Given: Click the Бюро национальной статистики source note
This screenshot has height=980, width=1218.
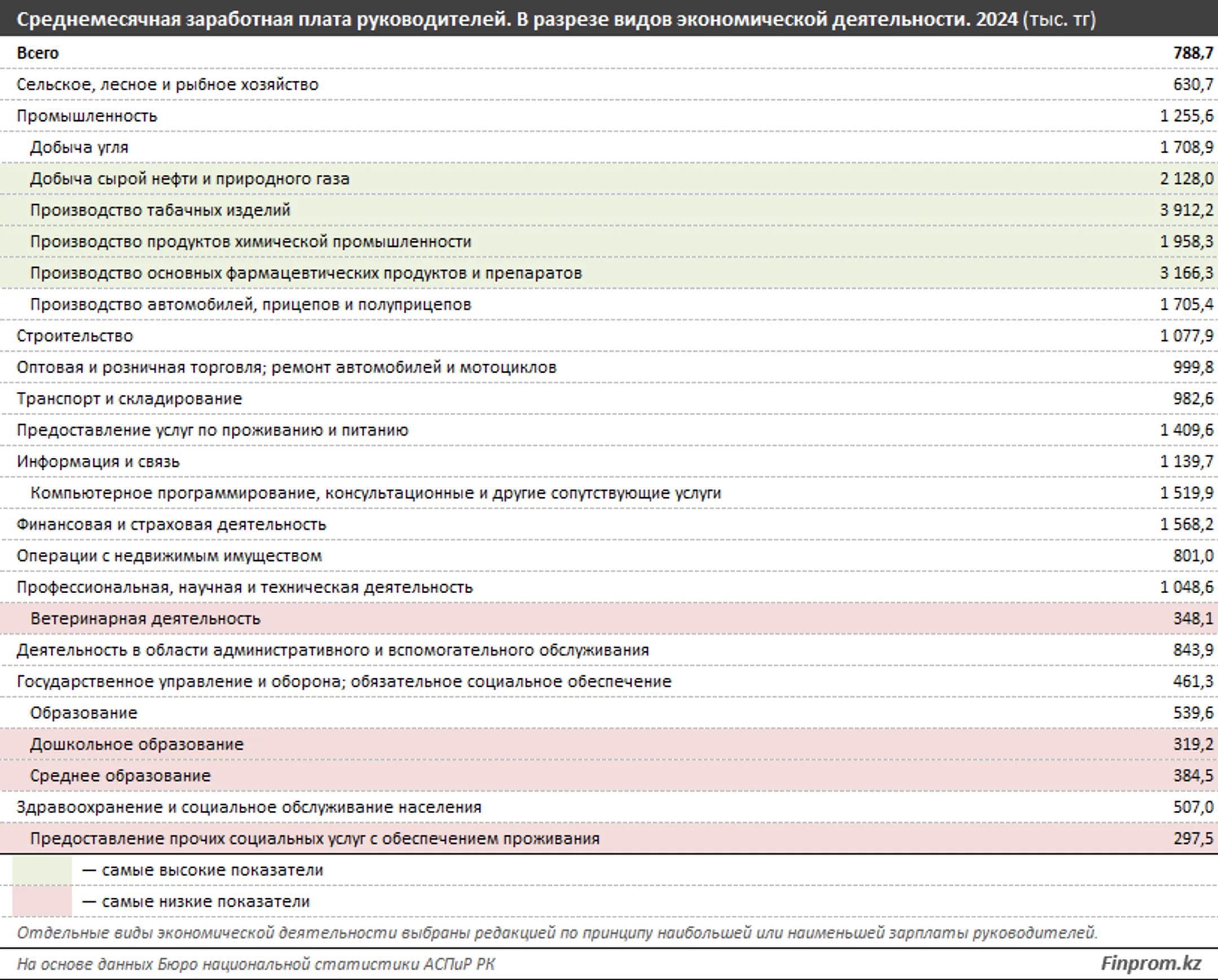Looking at the screenshot, I should click(x=255, y=964).
